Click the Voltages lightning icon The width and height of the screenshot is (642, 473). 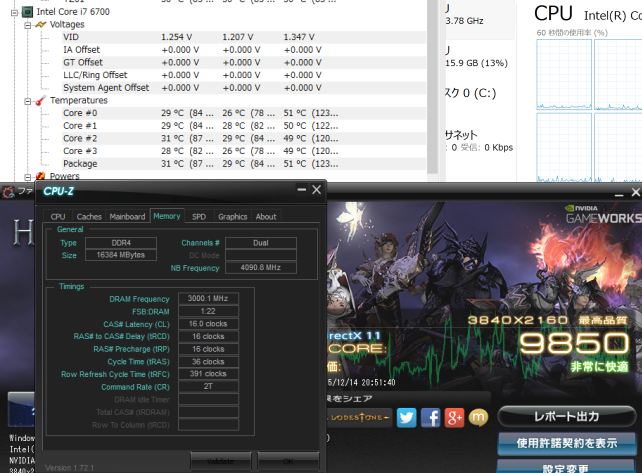pos(41,25)
